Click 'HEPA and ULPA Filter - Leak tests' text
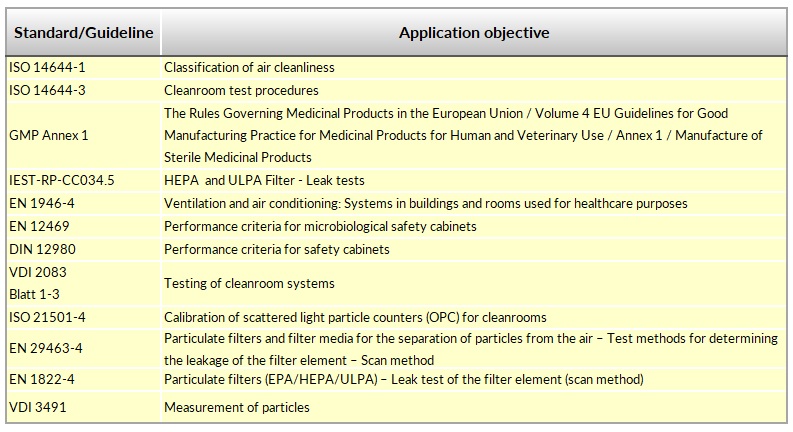 (264, 181)
